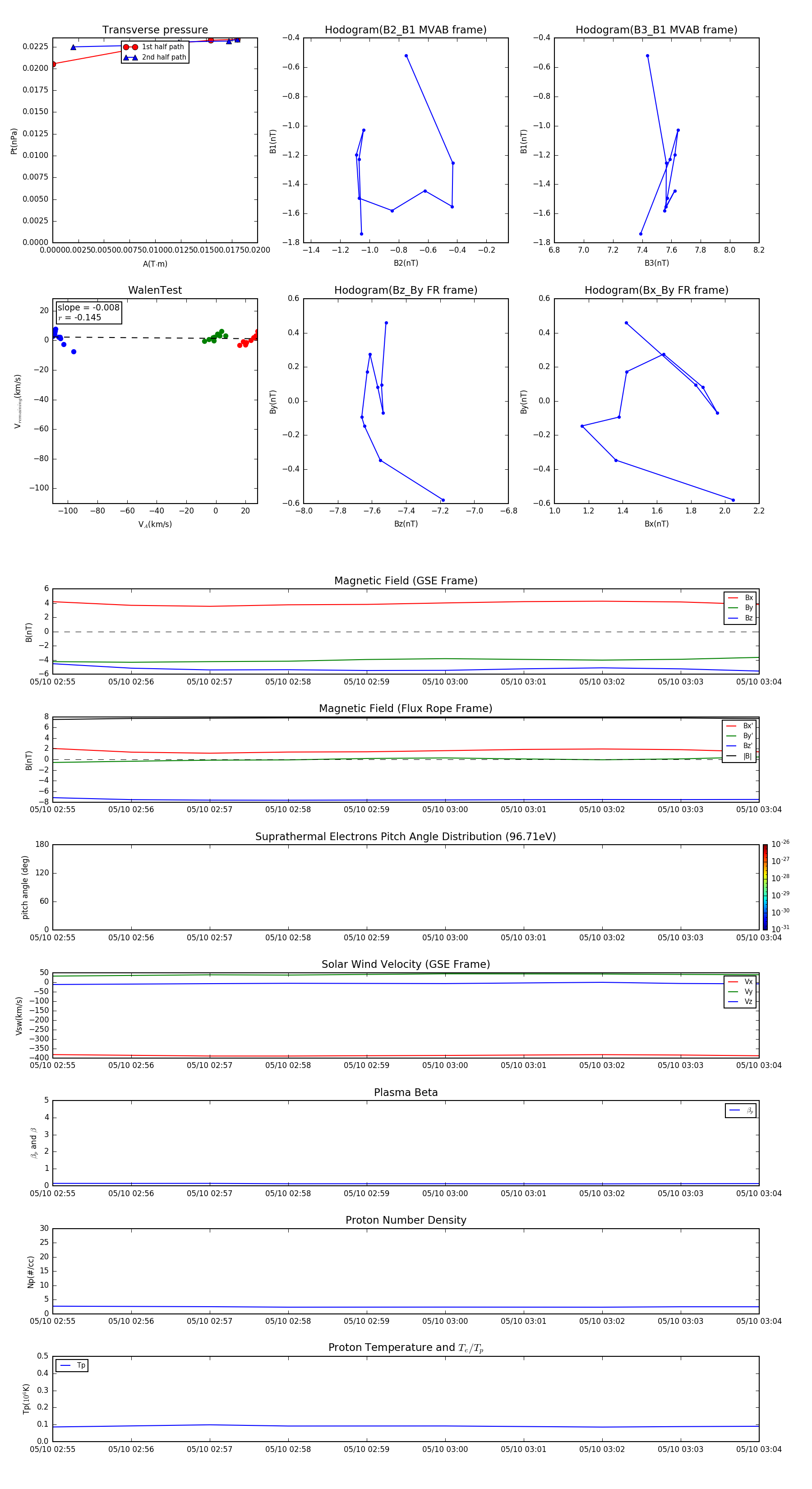Click the 'pitch angle (deg)' axis label

point(25,887)
